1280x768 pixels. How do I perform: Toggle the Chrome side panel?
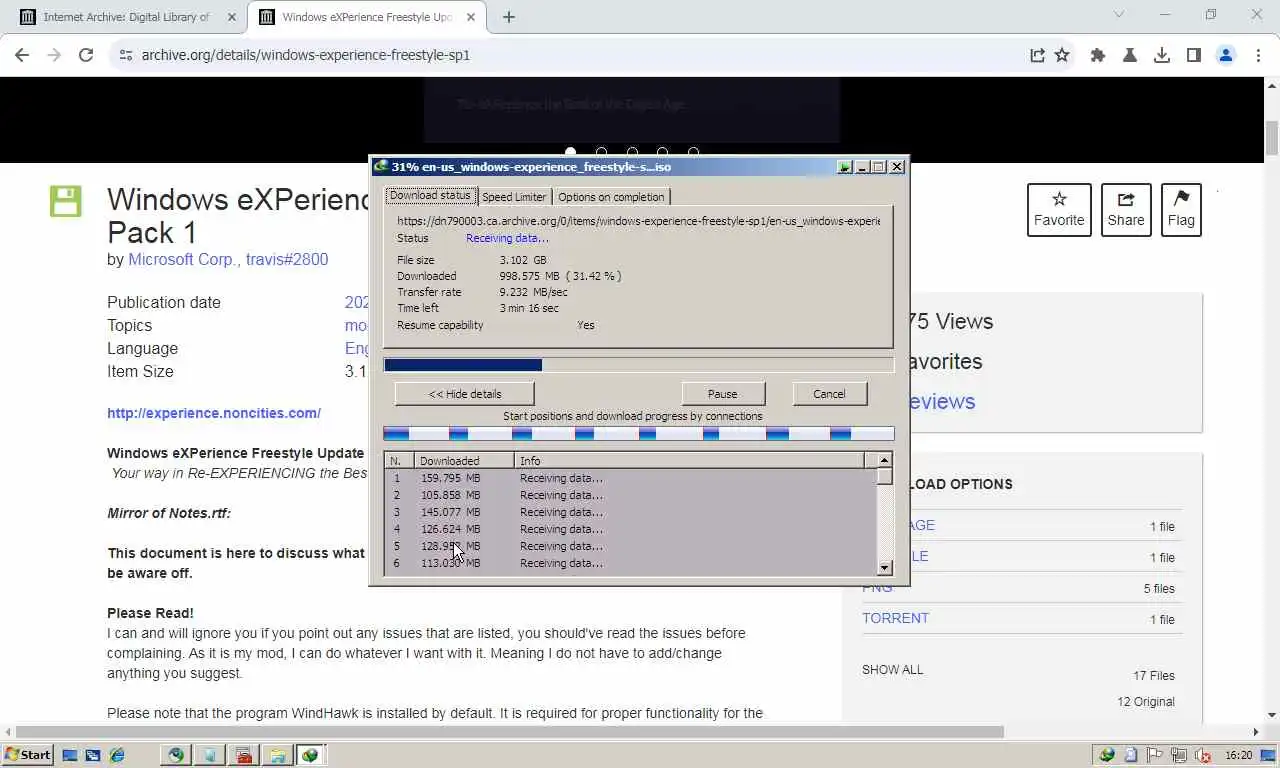pos(1194,55)
